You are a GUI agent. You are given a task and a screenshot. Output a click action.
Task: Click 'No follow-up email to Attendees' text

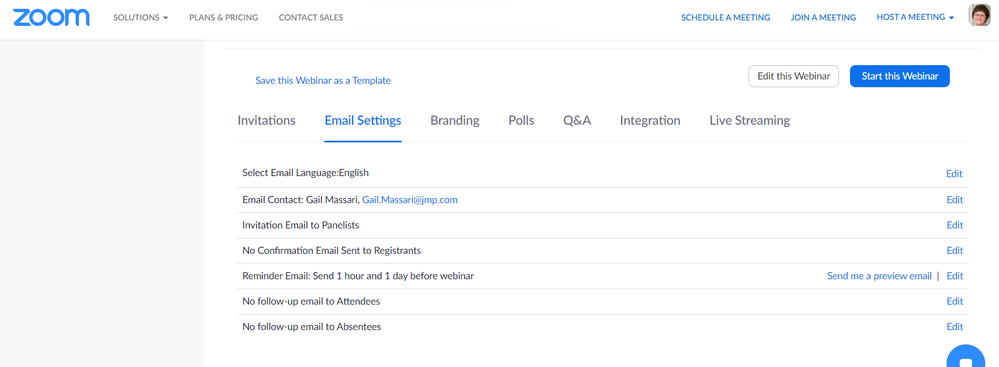311,301
